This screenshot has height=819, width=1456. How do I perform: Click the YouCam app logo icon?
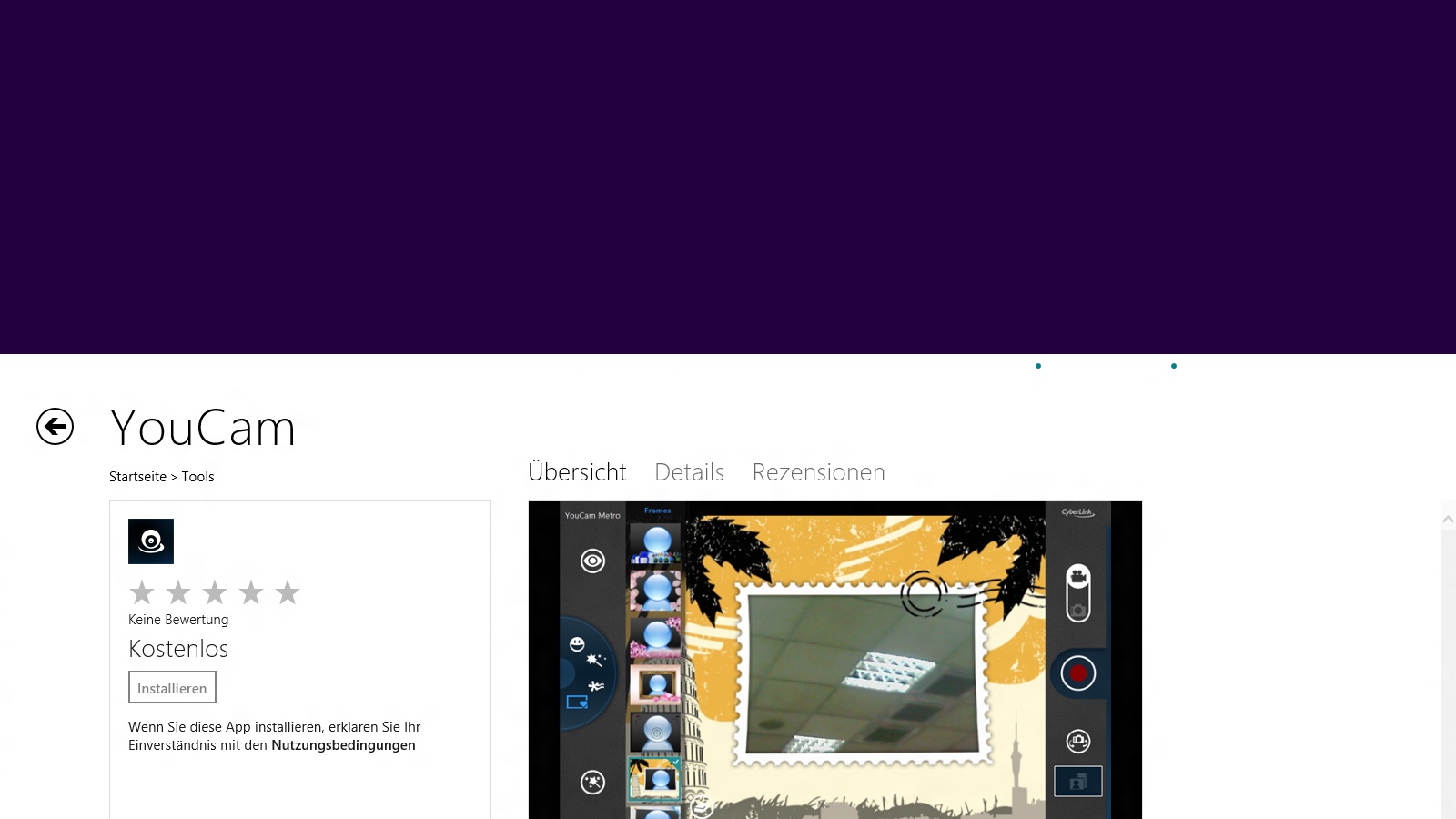(x=151, y=541)
